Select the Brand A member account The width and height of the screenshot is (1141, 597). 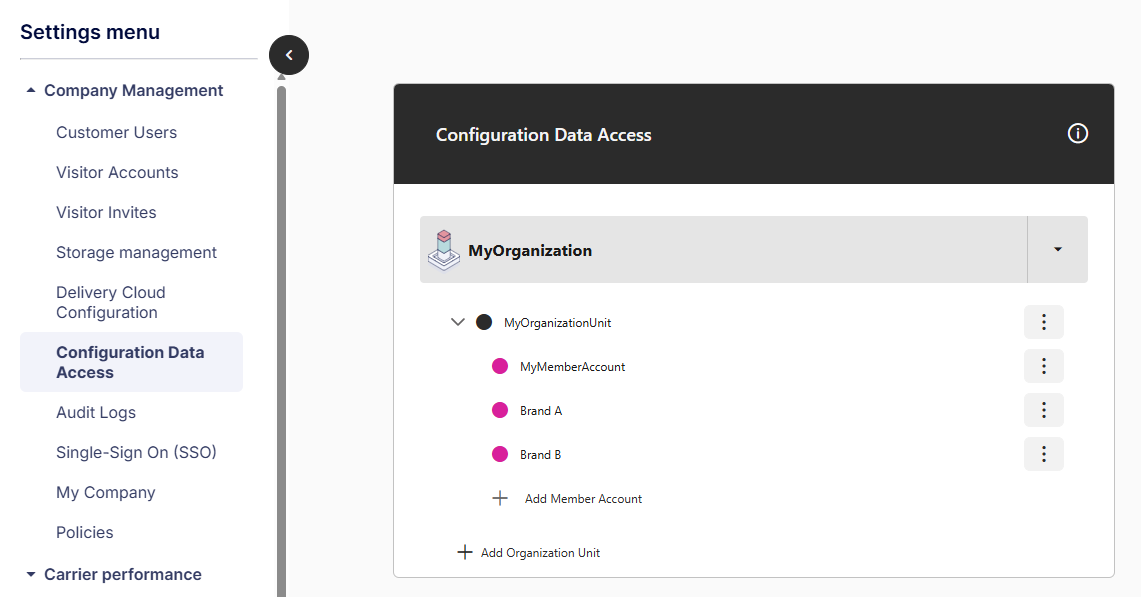[x=541, y=411]
